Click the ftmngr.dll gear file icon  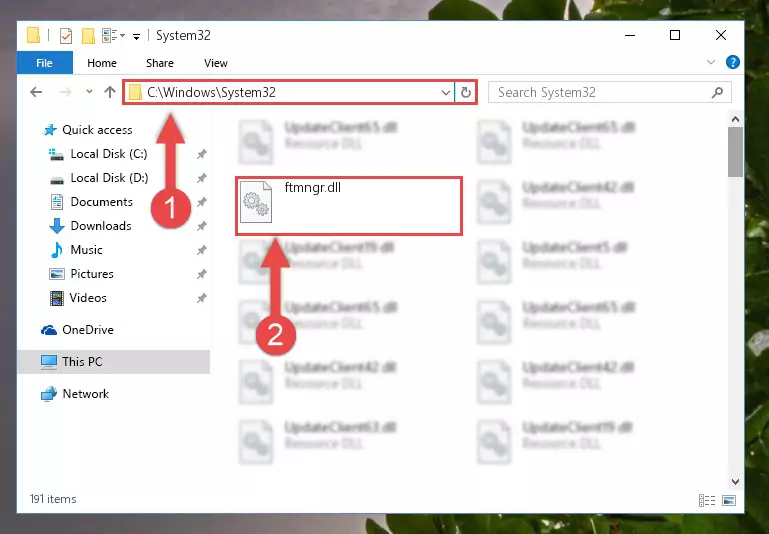[x=256, y=202]
